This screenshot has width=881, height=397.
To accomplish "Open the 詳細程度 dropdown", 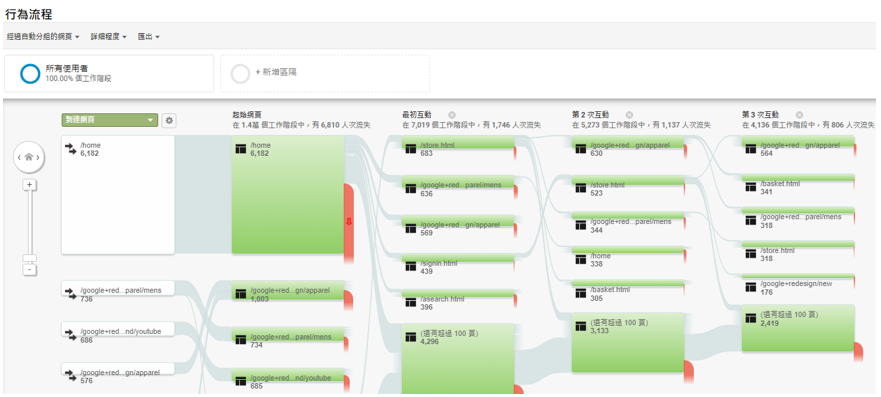I will 108,36.
